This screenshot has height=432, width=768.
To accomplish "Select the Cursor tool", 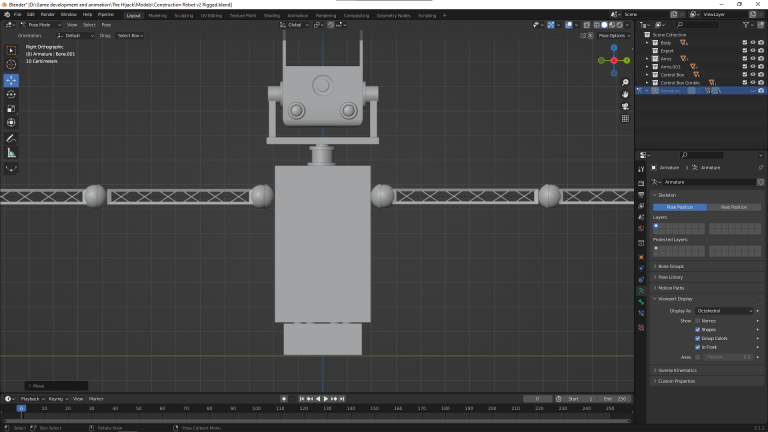I will 11,65.
